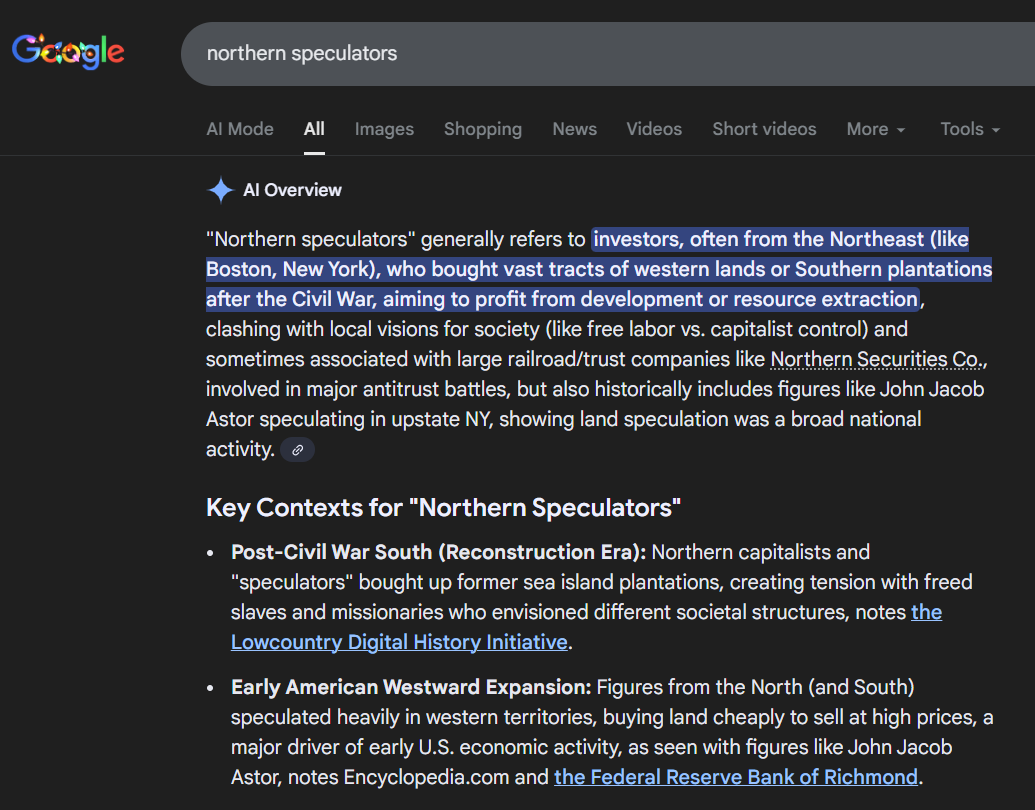Switch to the Videos tab
The width and height of the screenshot is (1035, 810).
pyautogui.click(x=653, y=129)
